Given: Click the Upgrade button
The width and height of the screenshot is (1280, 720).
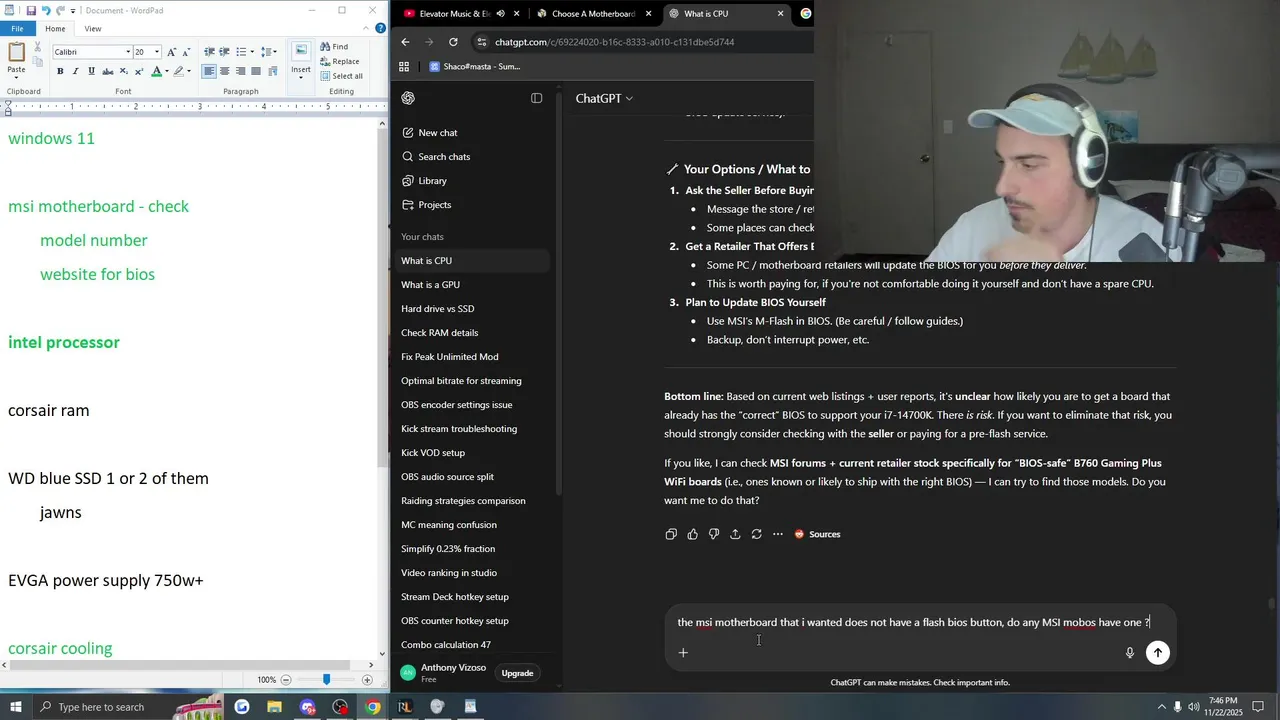Looking at the screenshot, I should point(517,673).
